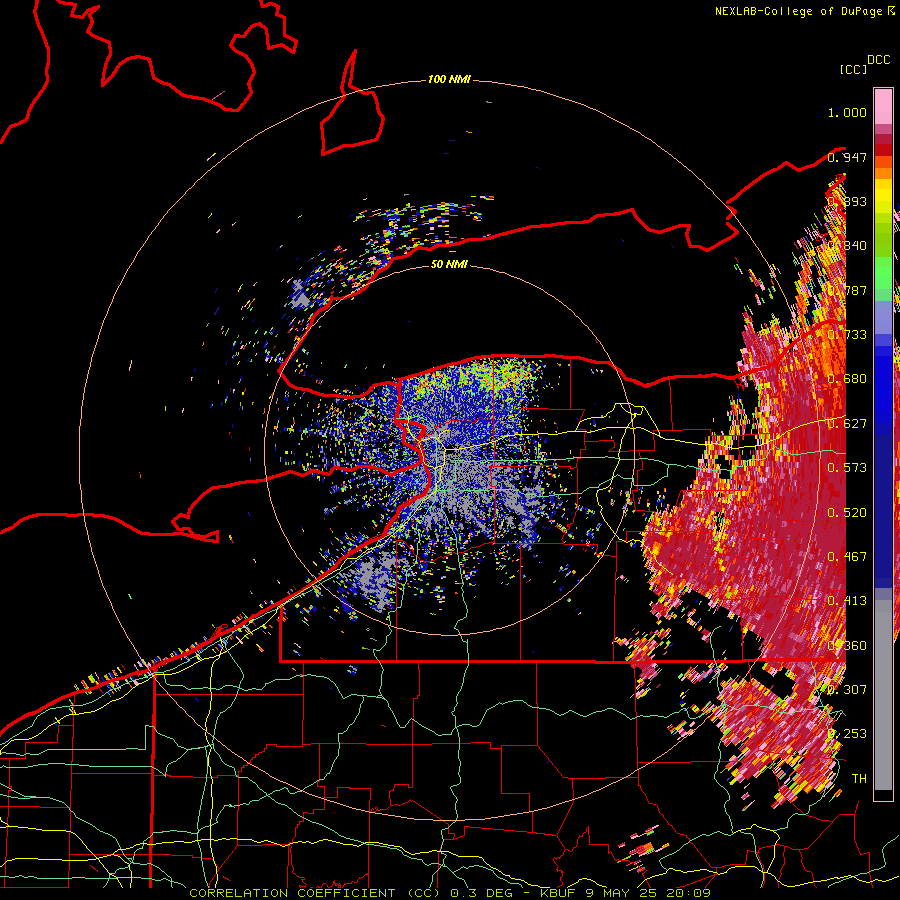The width and height of the screenshot is (900, 900).
Task: Click the 0.733 scale value
Action: click(x=847, y=335)
